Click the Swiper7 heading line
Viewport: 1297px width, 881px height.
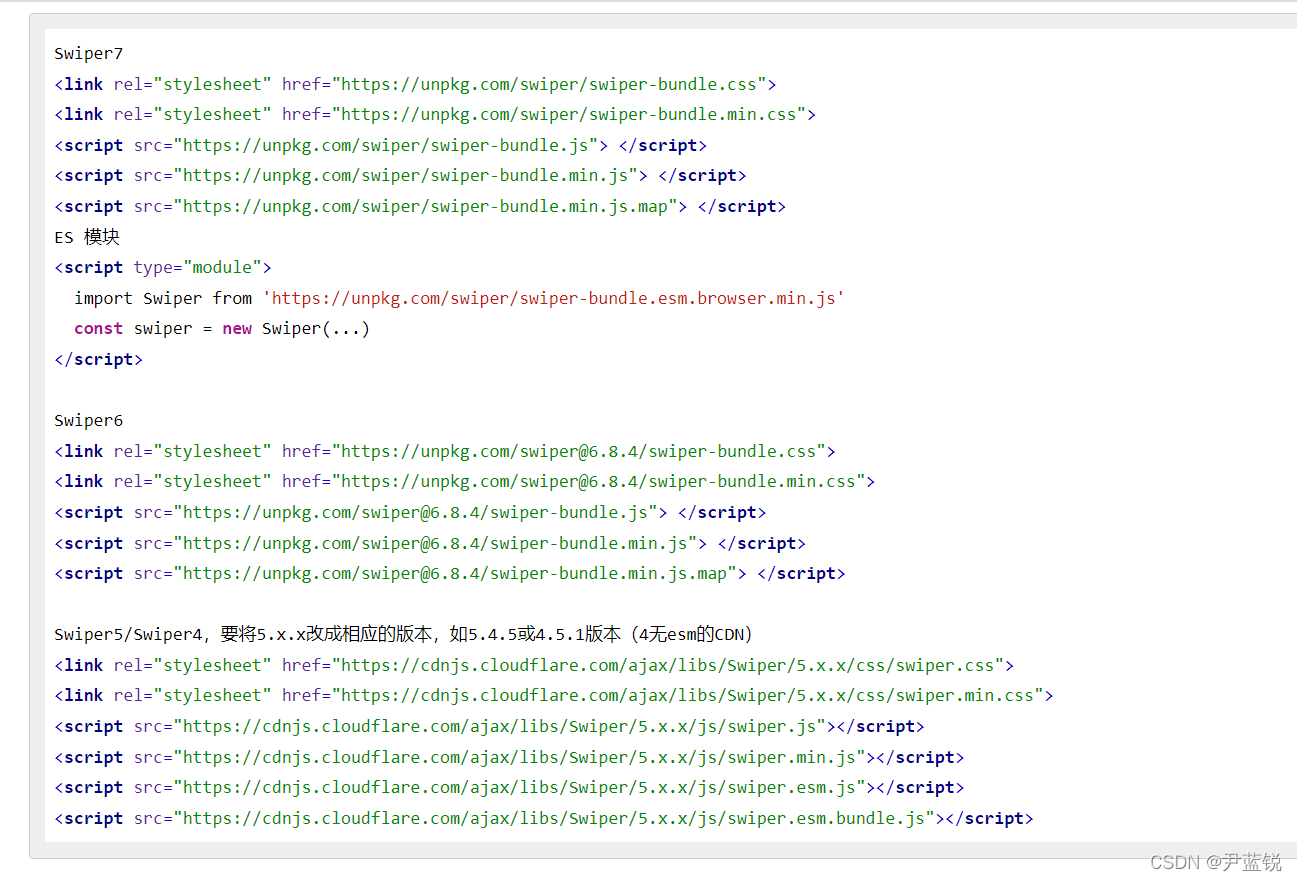pos(89,54)
